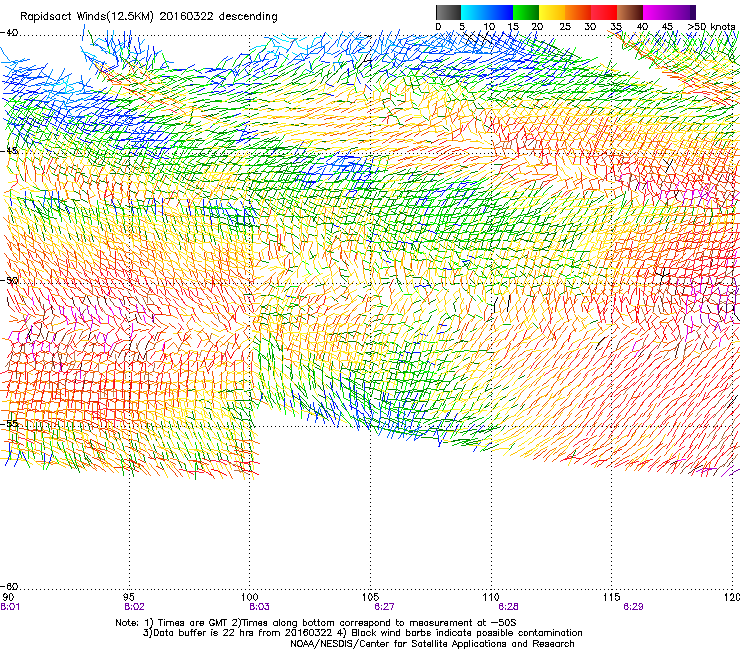740x650 pixels.
Task: Click the Rapidscat Winds(12.5KM) 20160322 descending title
Action: tap(149, 16)
